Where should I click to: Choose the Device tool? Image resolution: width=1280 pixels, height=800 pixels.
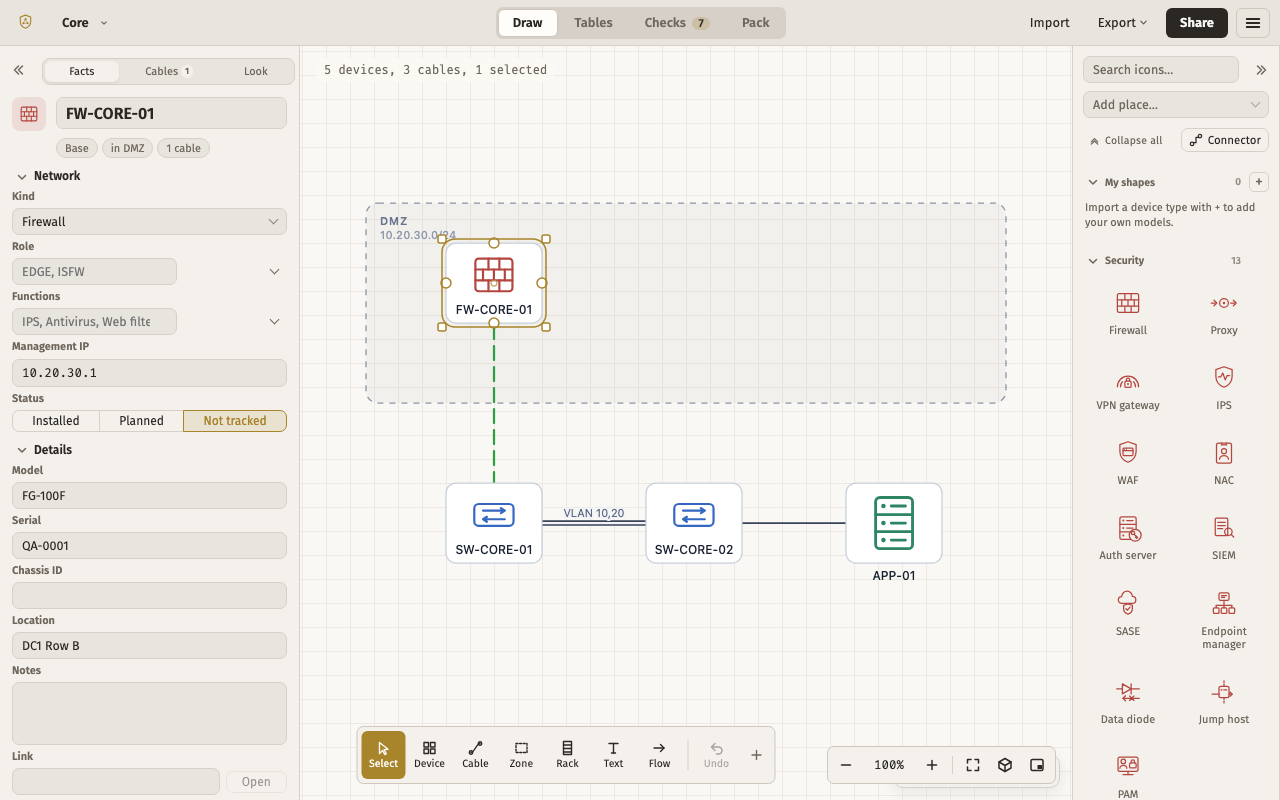[x=429, y=754]
